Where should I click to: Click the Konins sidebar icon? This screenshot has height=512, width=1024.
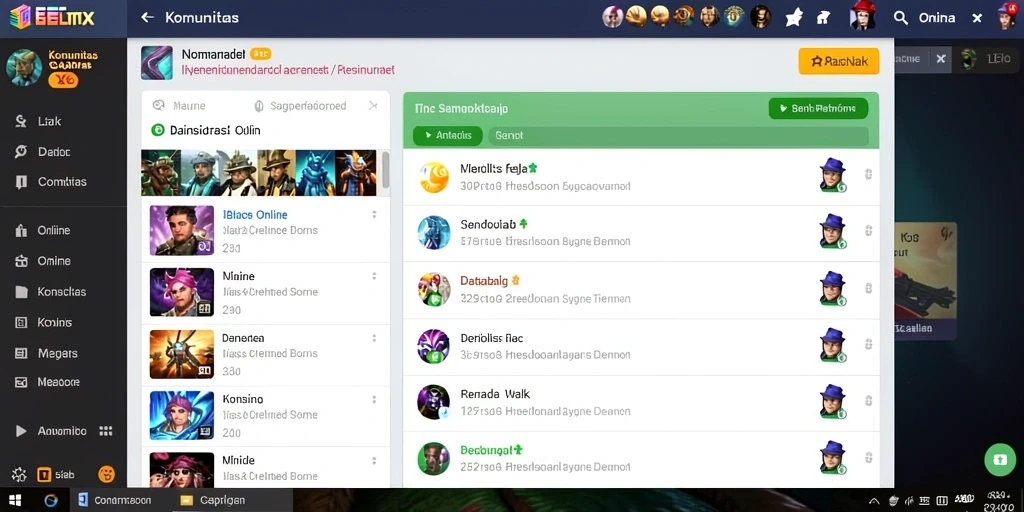pos(21,323)
